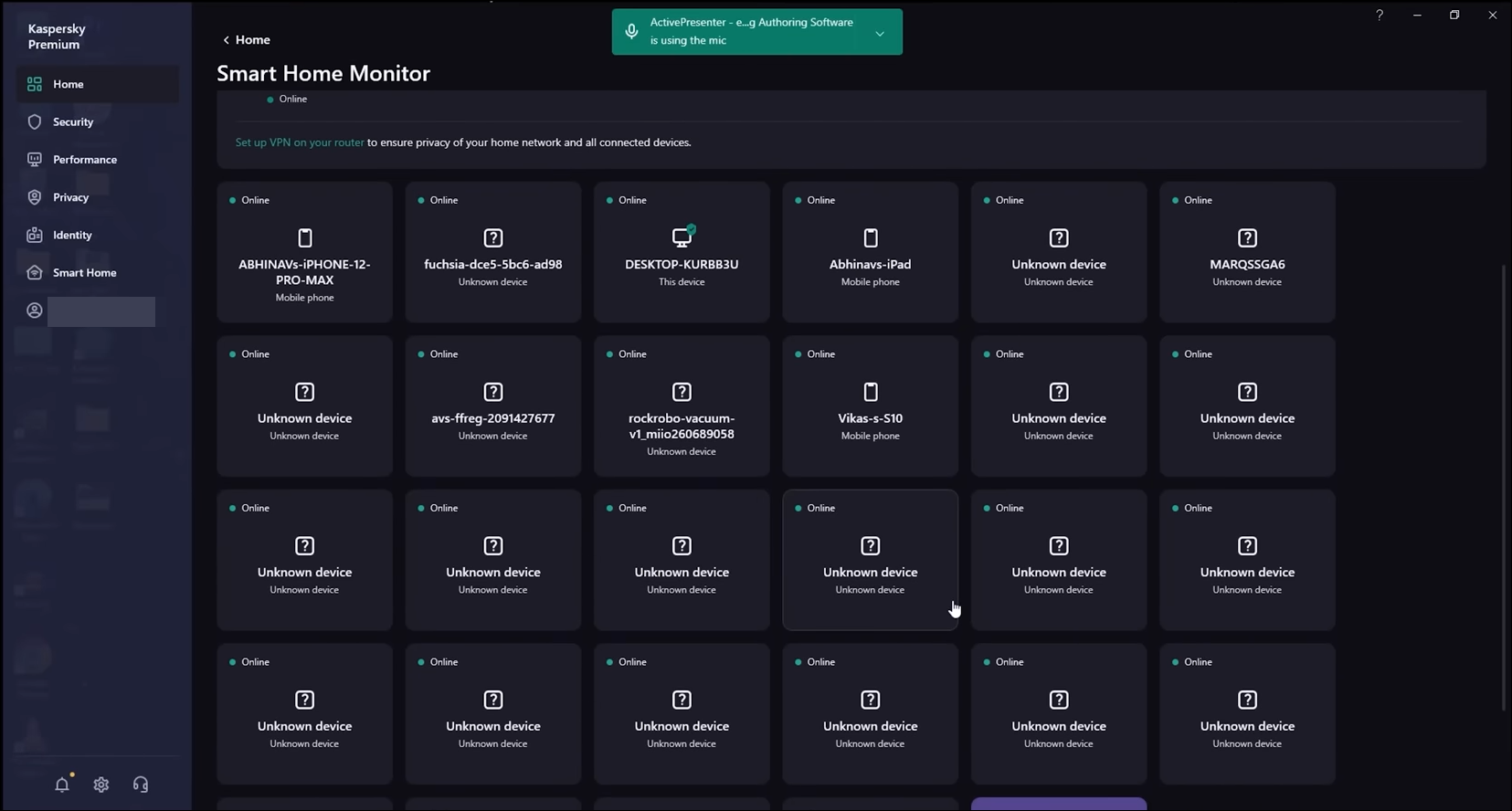
Task: Click the unknown device icon on fuchsia-dce5-5bc6-ad98
Action: click(x=493, y=238)
